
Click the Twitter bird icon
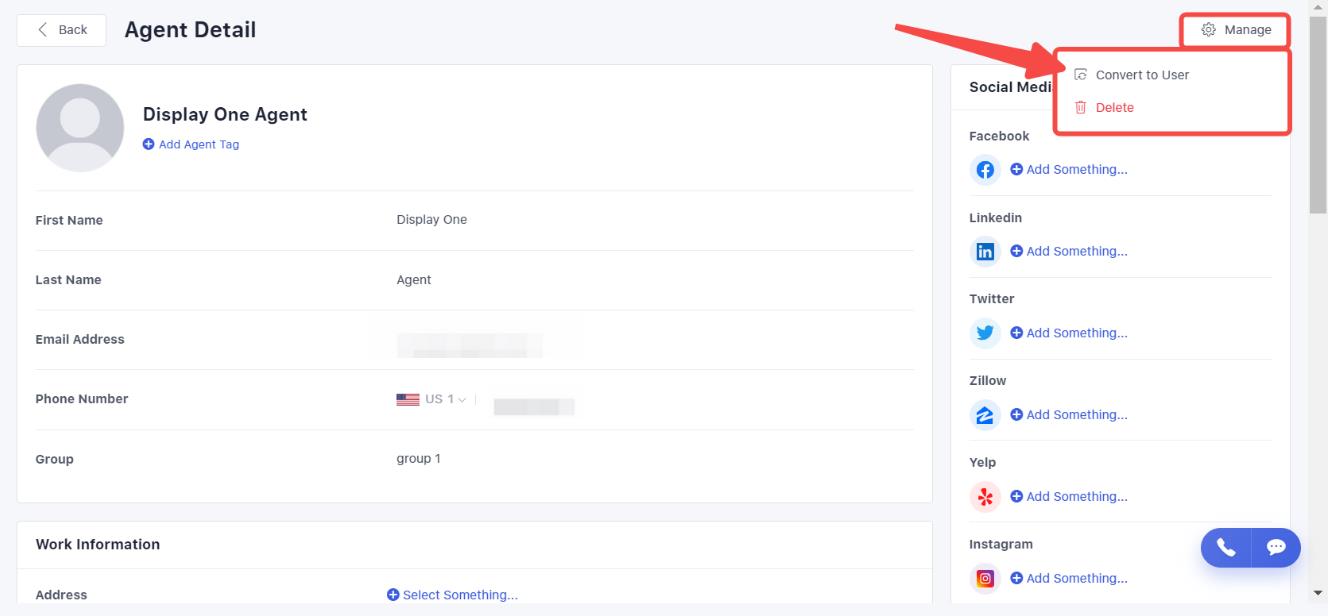click(x=985, y=333)
